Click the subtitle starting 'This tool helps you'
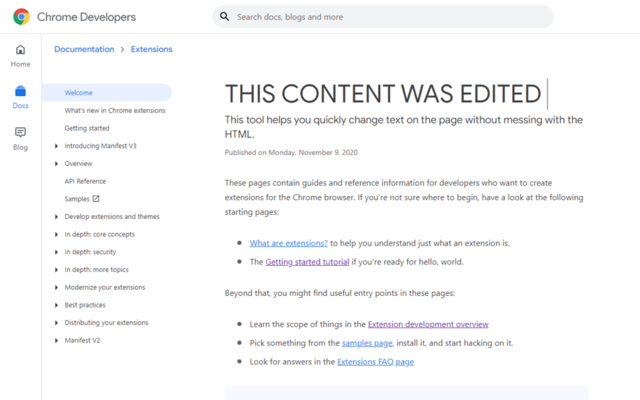 pyautogui.click(x=404, y=127)
